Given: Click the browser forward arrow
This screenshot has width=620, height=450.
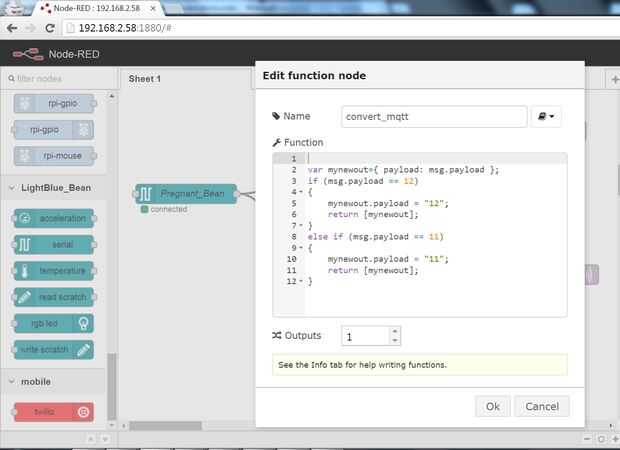Looking at the screenshot, I should pos(30,28).
